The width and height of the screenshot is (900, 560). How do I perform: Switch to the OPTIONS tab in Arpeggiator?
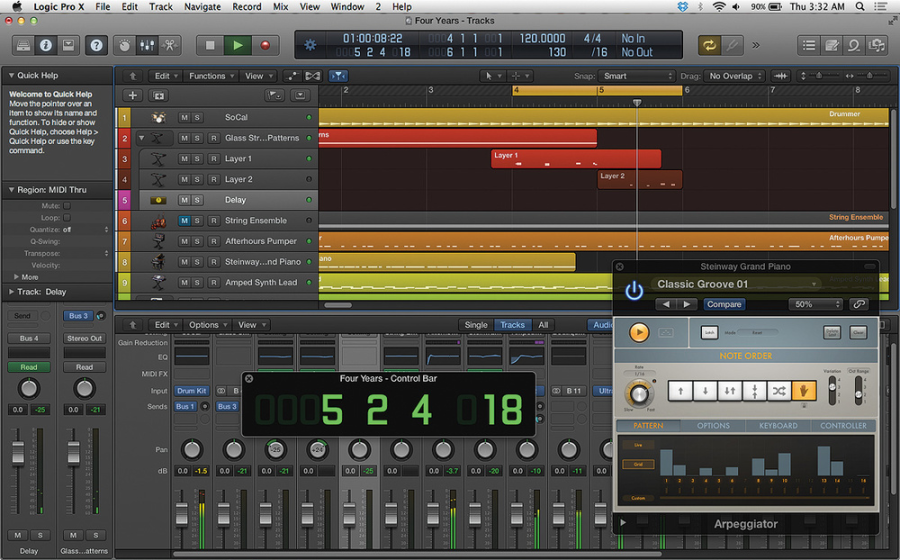tap(713, 426)
